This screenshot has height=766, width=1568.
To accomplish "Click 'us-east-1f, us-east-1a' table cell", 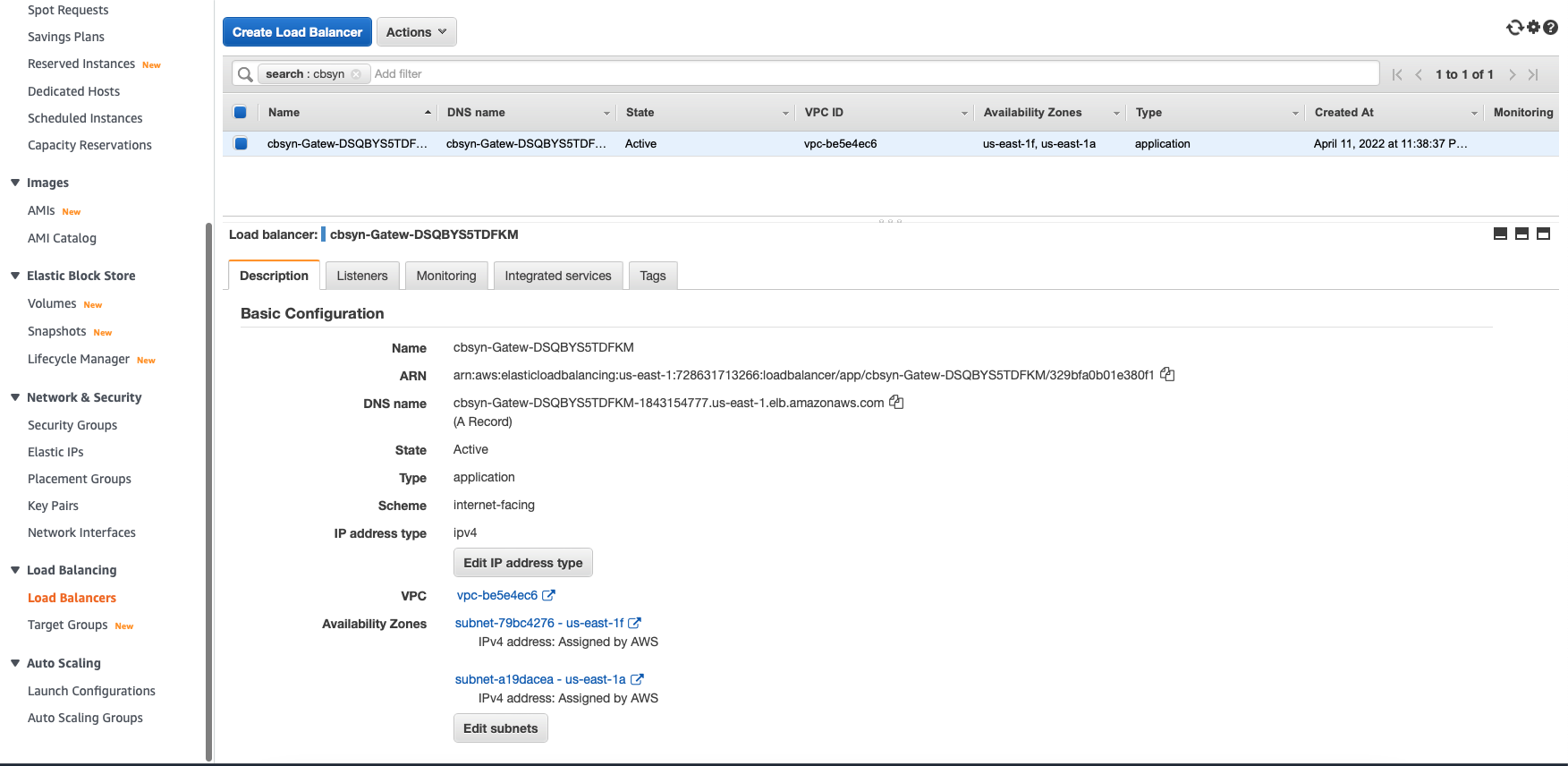I will [1039, 143].
